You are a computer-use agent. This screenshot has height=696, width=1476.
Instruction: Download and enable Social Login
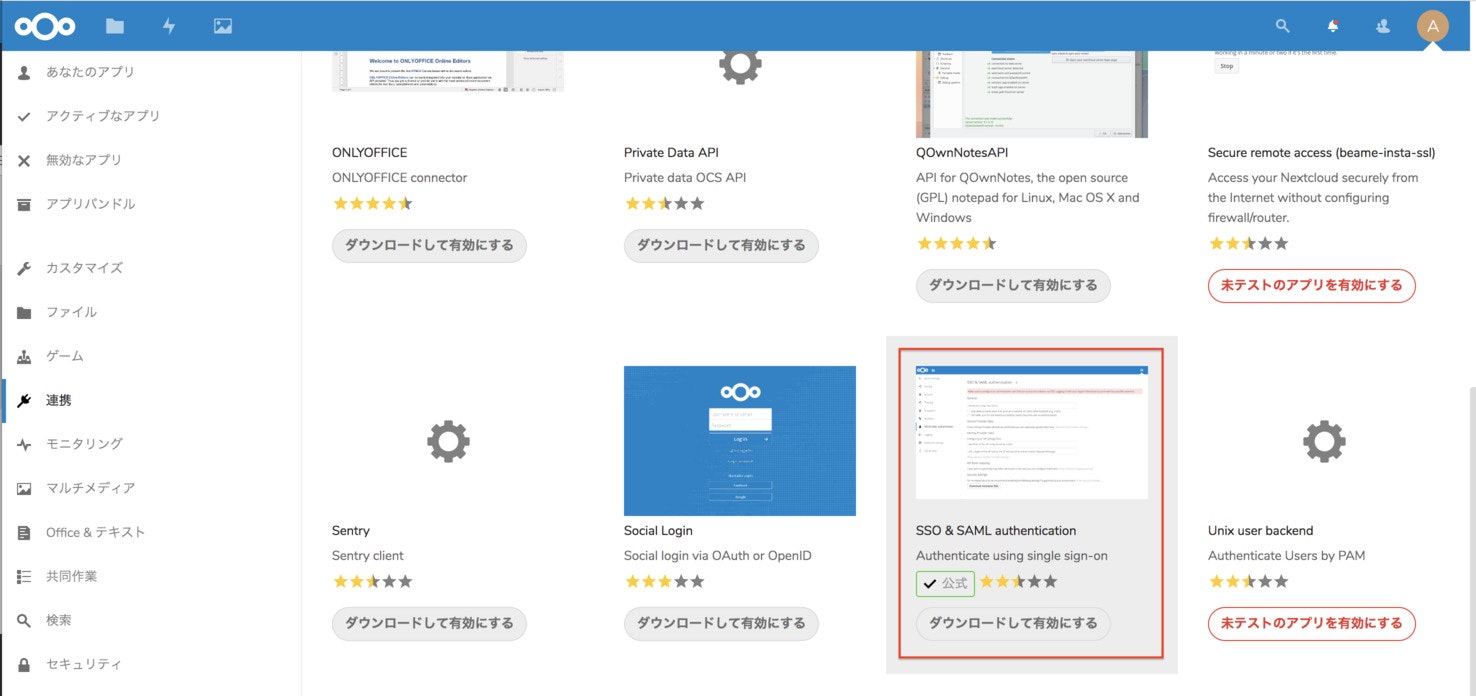pyautogui.click(x=721, y=623)
